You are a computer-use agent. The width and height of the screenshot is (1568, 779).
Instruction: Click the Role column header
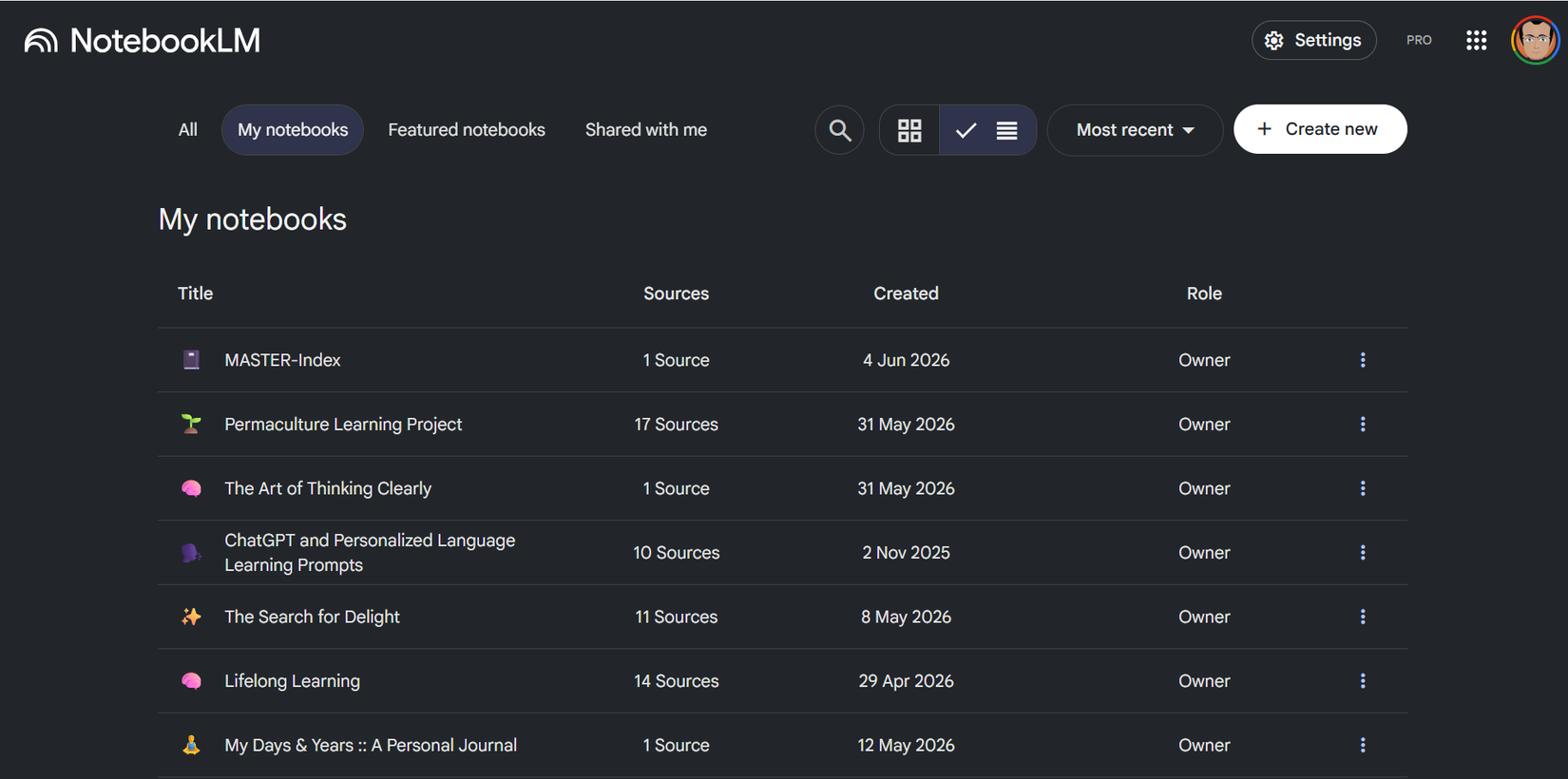pyautogui.click(x=1204, y=294)
